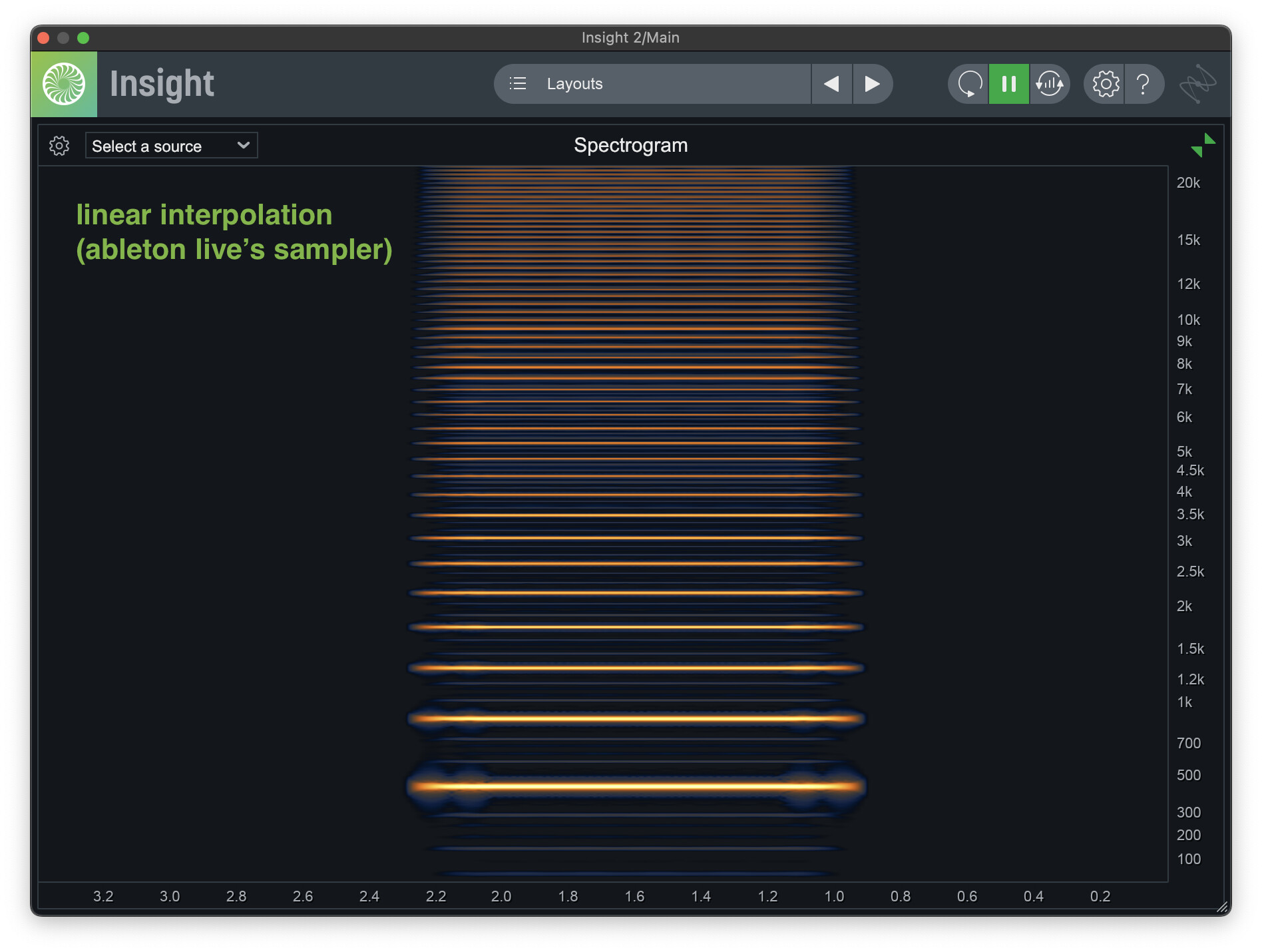Close the Insight 2 window
This screenshot has width=1262, height=952.
click(44, 38)
